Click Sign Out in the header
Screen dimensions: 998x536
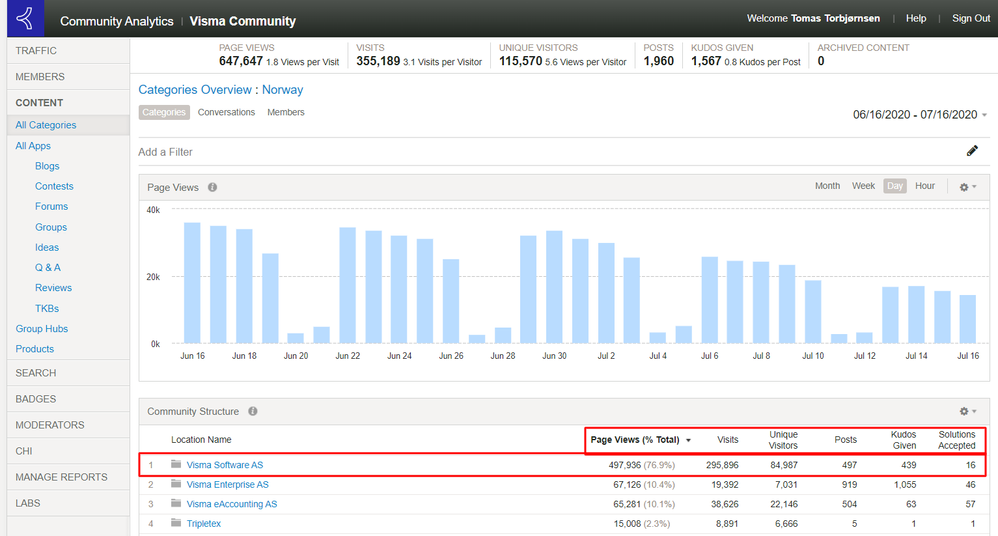point(971,18)
